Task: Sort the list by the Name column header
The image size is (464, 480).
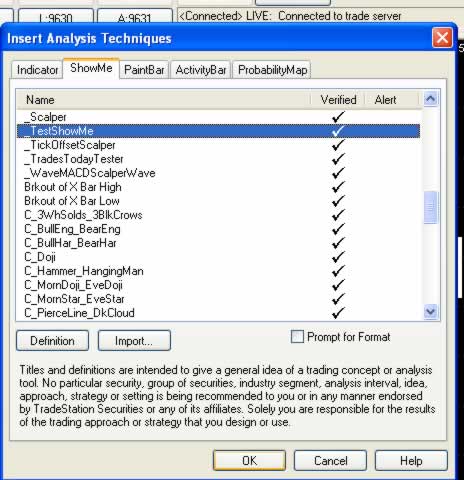Action: (163, 100)
